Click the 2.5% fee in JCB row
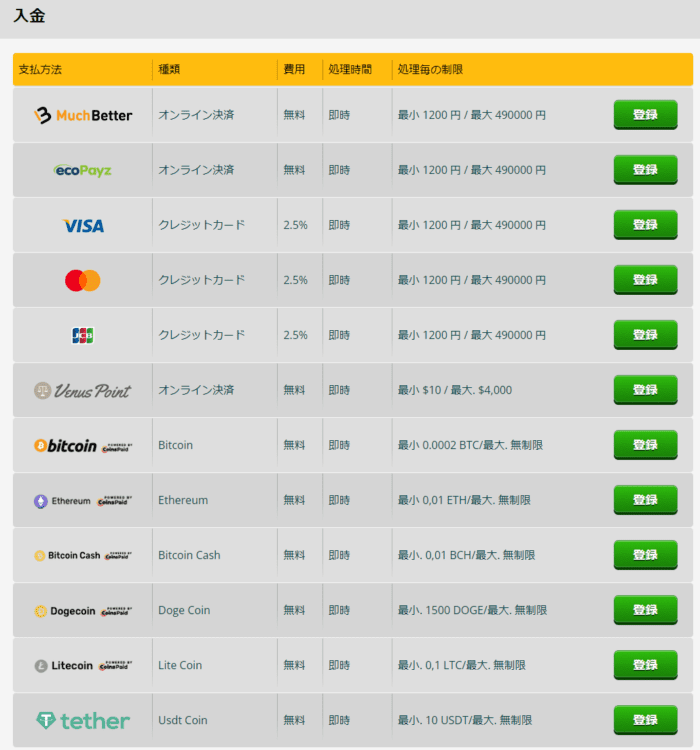This screenshot has width=700, height=750. coord(295,335)
